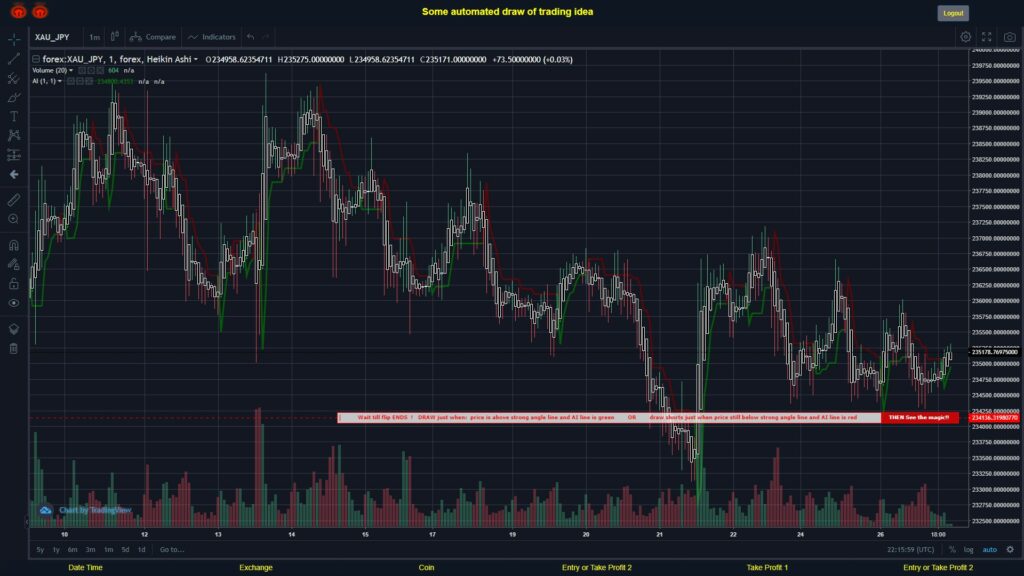The image size is (1024, 576).
Task: Select the 3m time range
Action: [x=91, y=550]
